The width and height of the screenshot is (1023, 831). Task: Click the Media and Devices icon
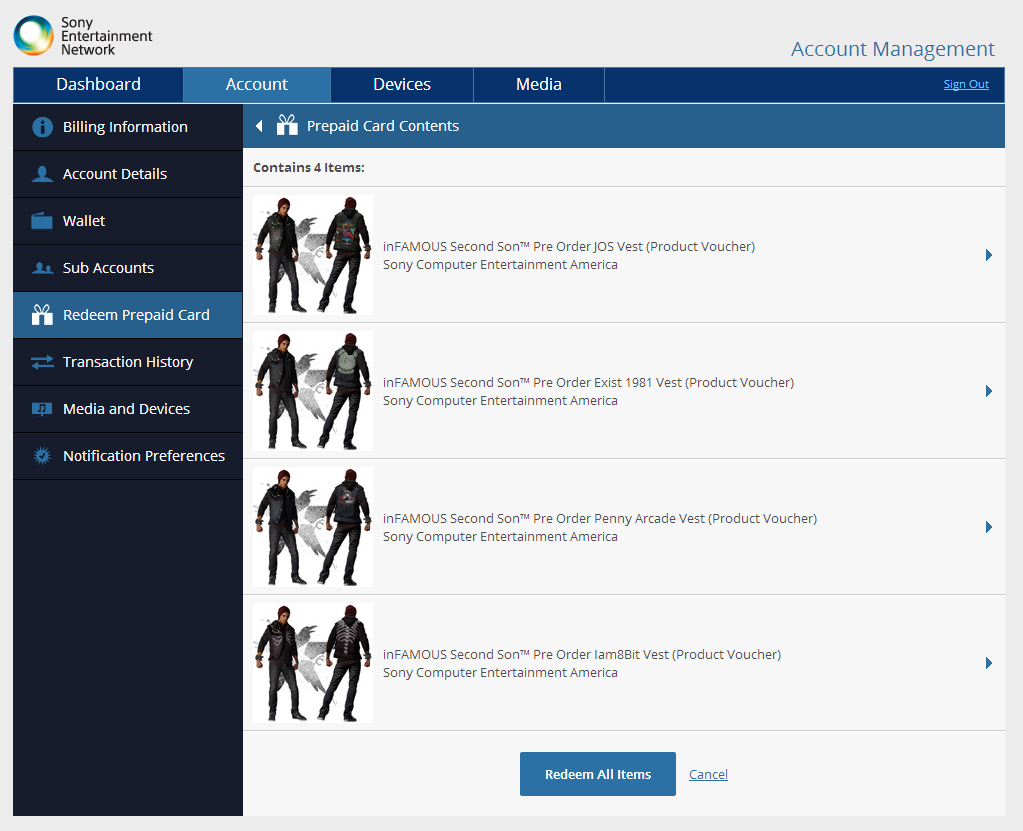42,409
